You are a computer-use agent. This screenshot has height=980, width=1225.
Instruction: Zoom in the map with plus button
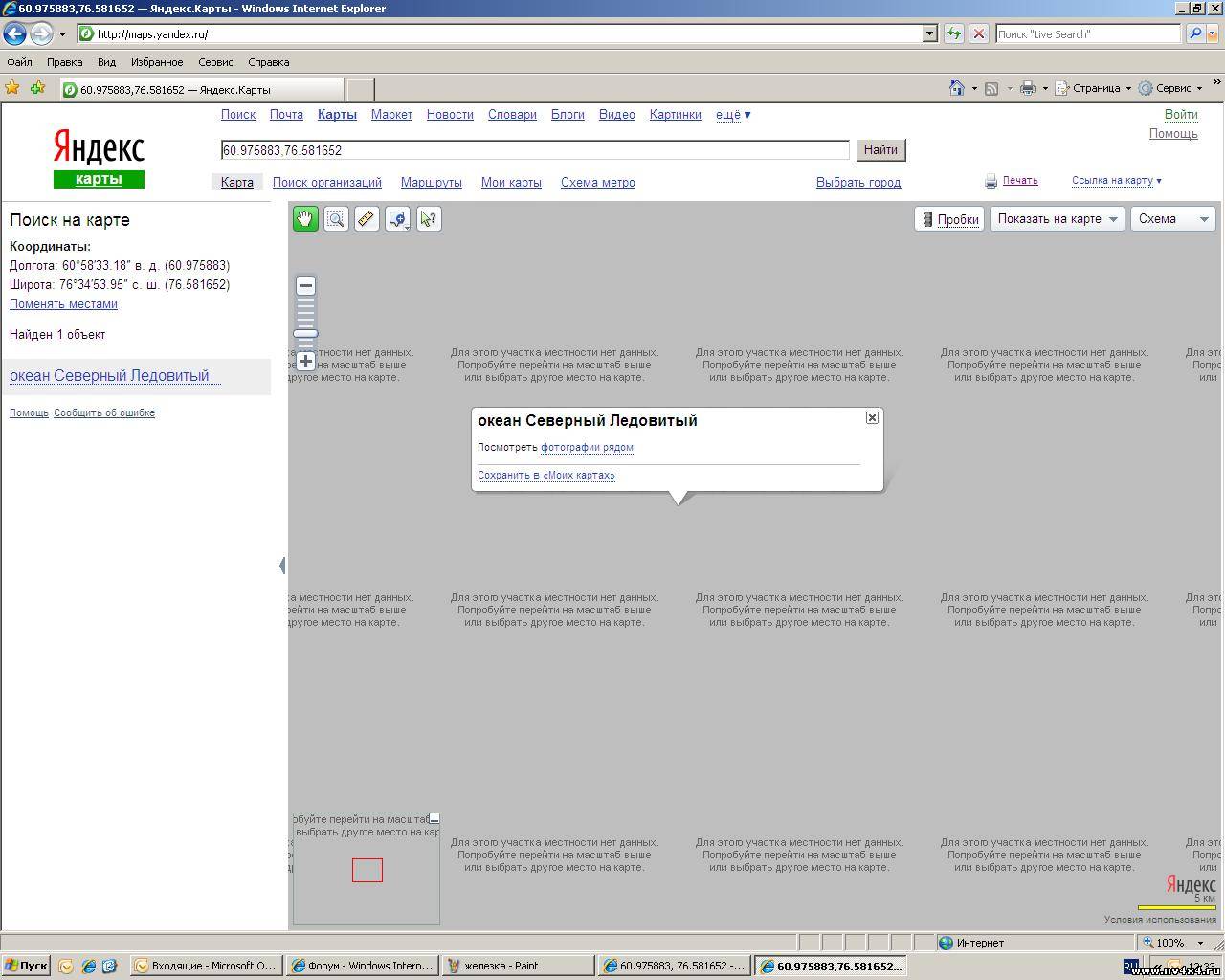pos(305,361)
